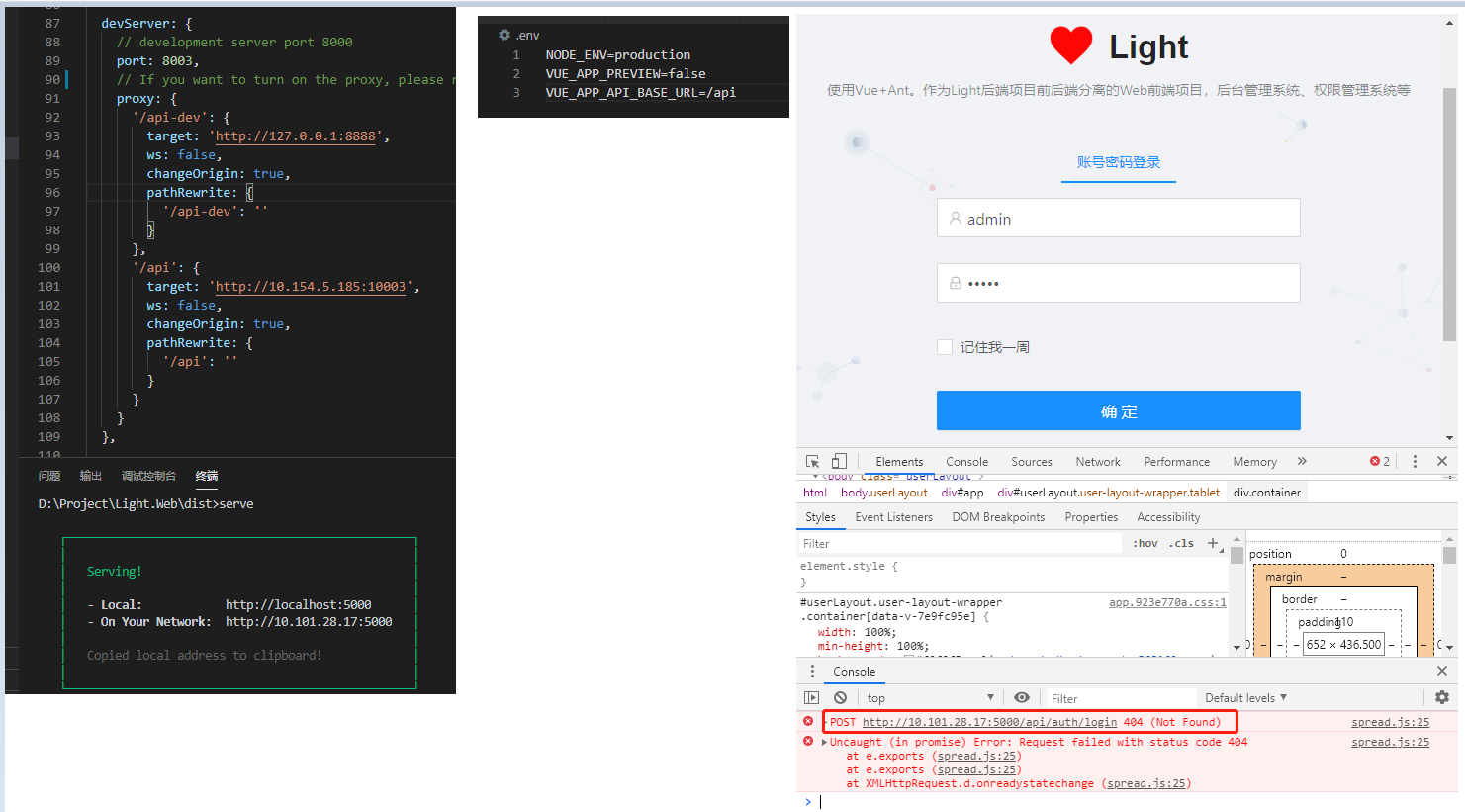Click the clear console icon
The height and width of the screenshot is (812, 1465).
click(x=840, y=697)
